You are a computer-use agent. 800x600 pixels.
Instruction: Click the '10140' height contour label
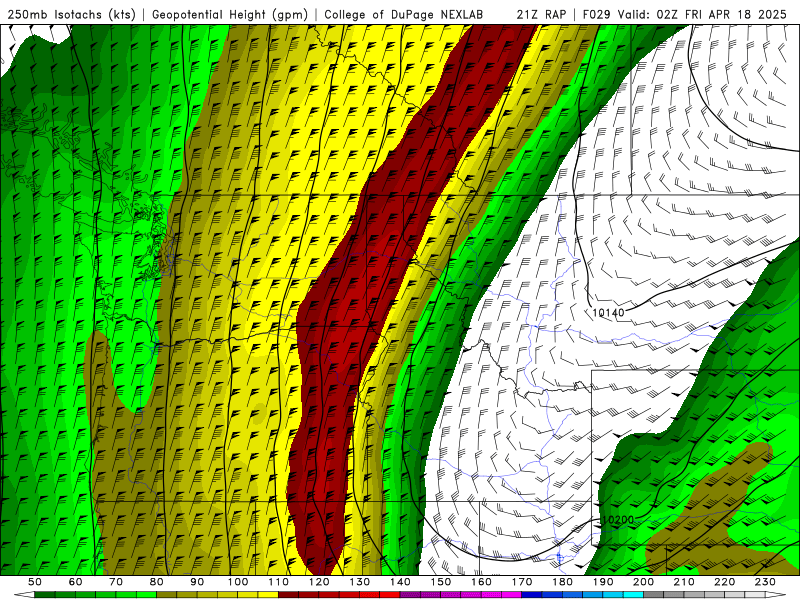(x=608, y=312)
